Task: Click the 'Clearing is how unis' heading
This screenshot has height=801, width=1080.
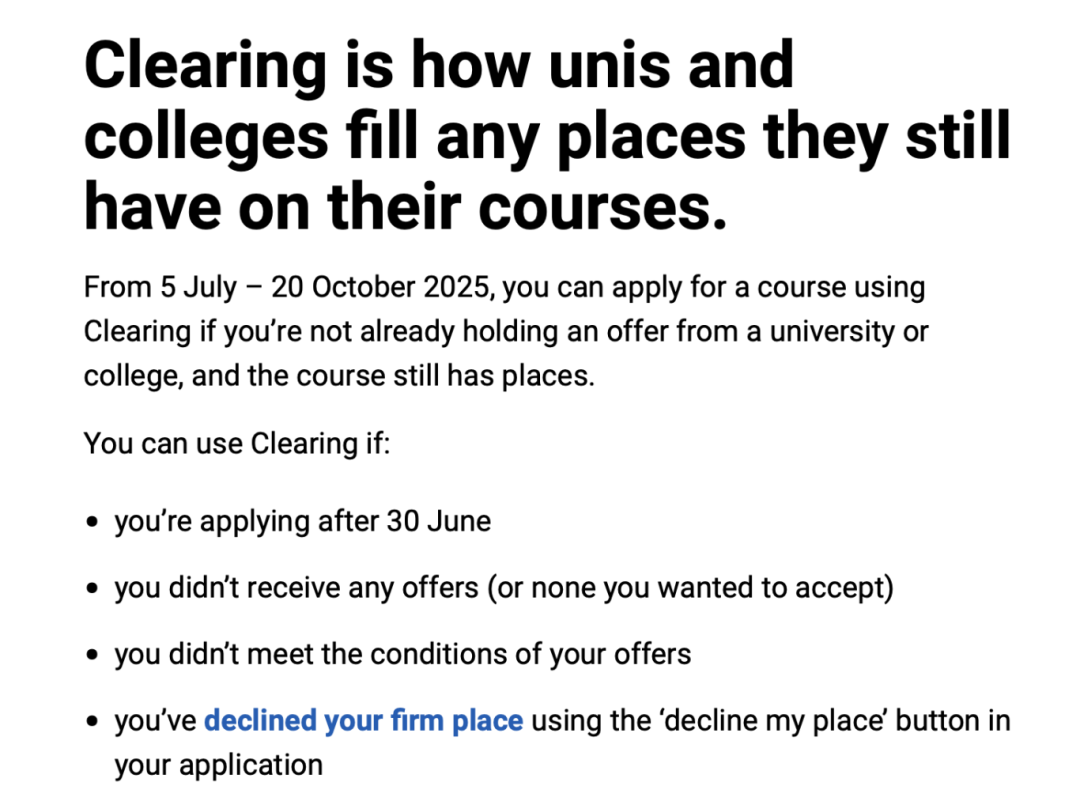Action: click(439, 65)
